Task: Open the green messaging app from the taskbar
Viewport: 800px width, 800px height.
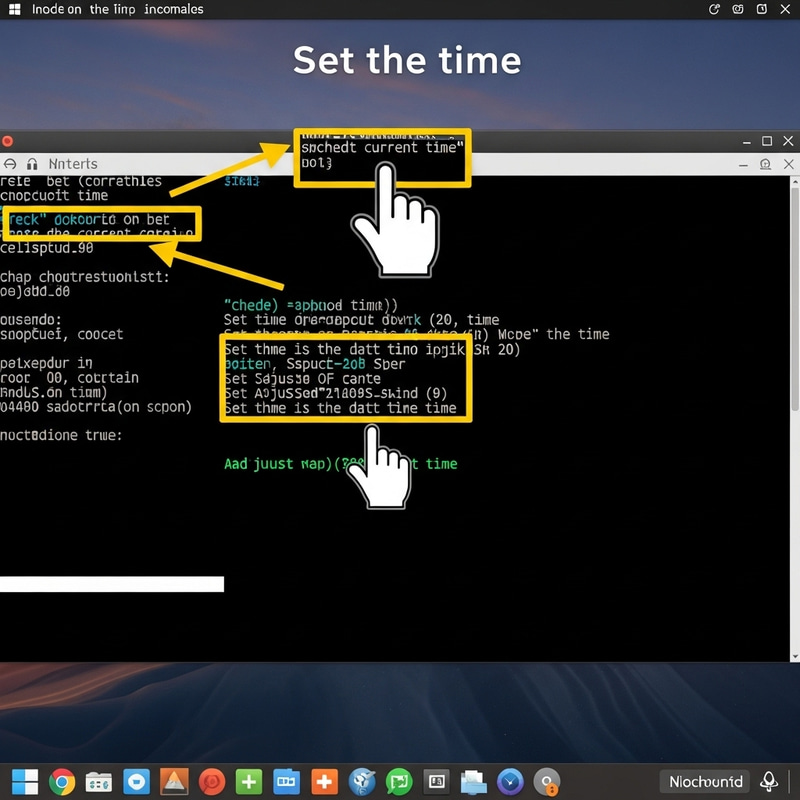Action: 399,781
